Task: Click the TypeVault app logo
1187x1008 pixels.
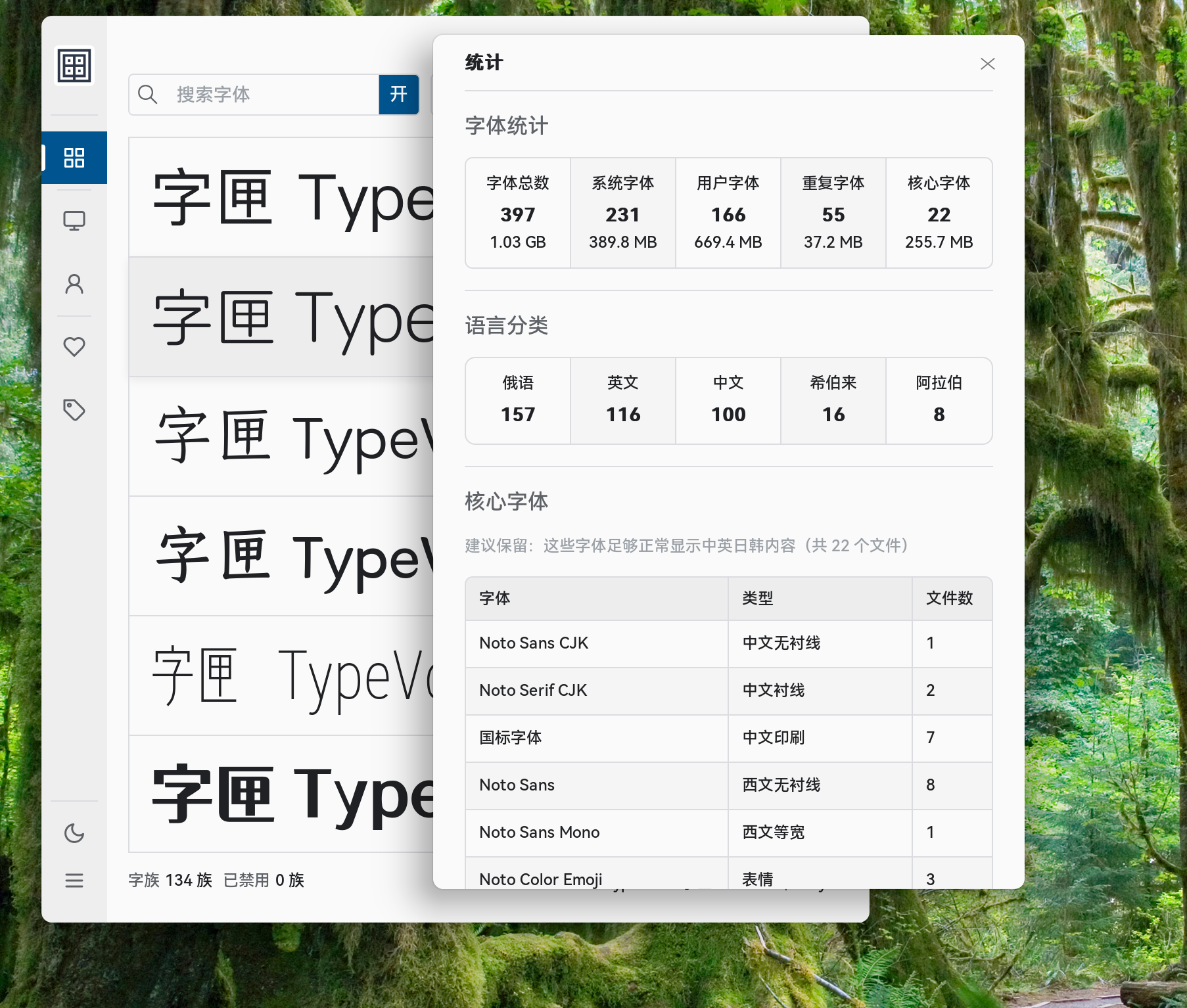Action: 74,65
